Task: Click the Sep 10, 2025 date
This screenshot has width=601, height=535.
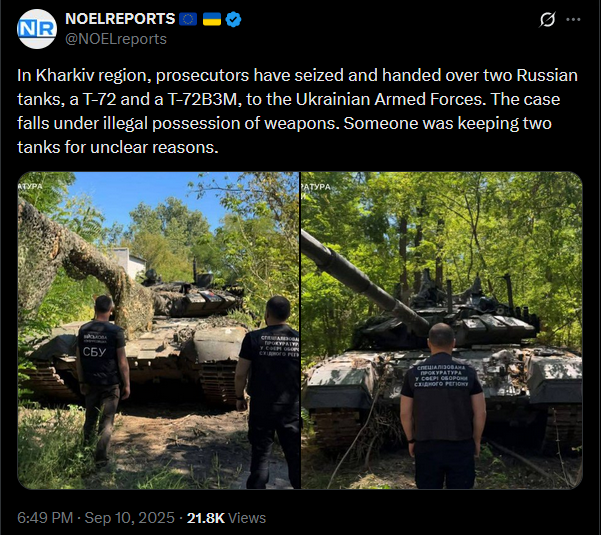Action: [129, 518]
